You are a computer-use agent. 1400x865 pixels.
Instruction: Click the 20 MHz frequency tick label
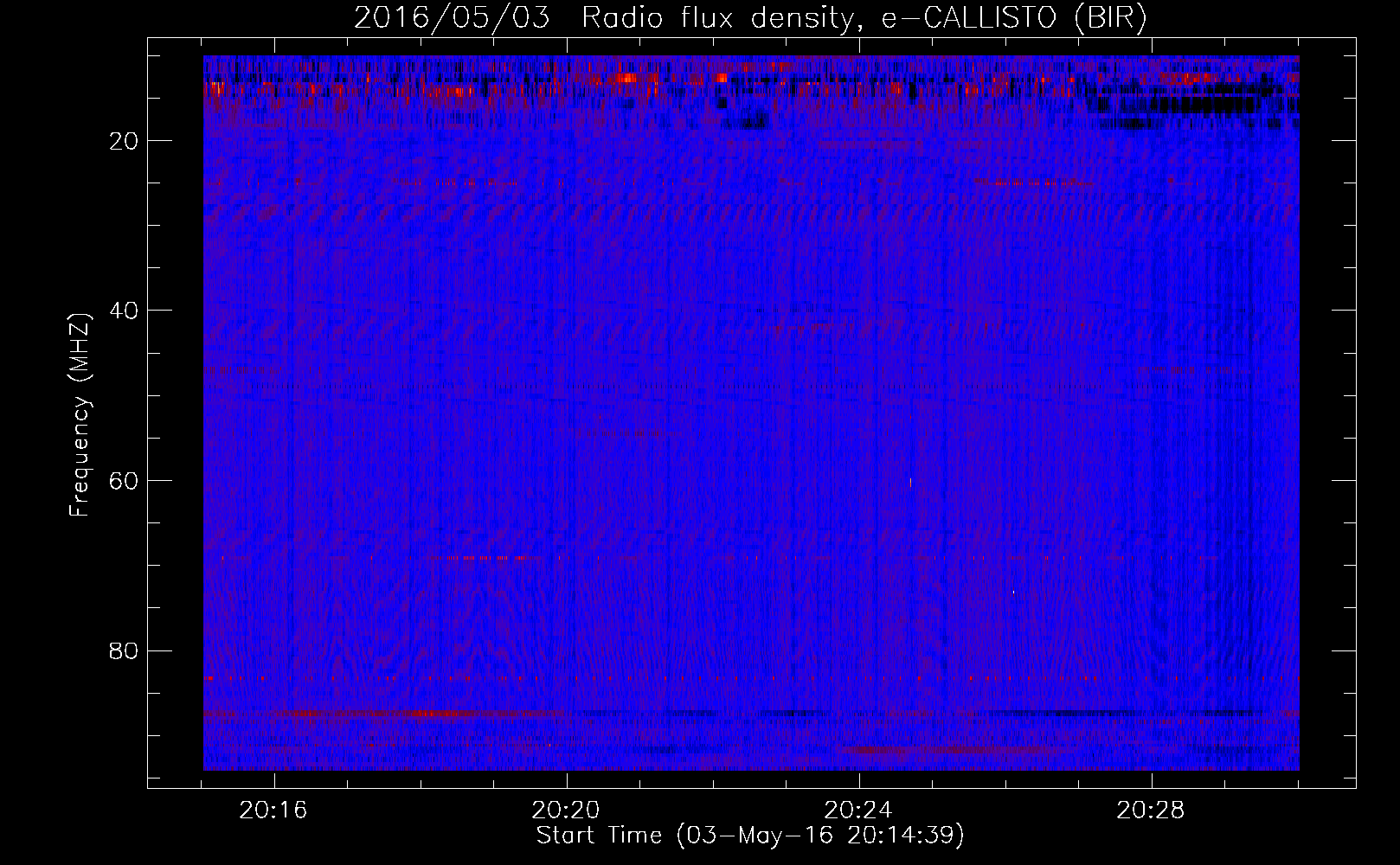[x=125, y=141]
